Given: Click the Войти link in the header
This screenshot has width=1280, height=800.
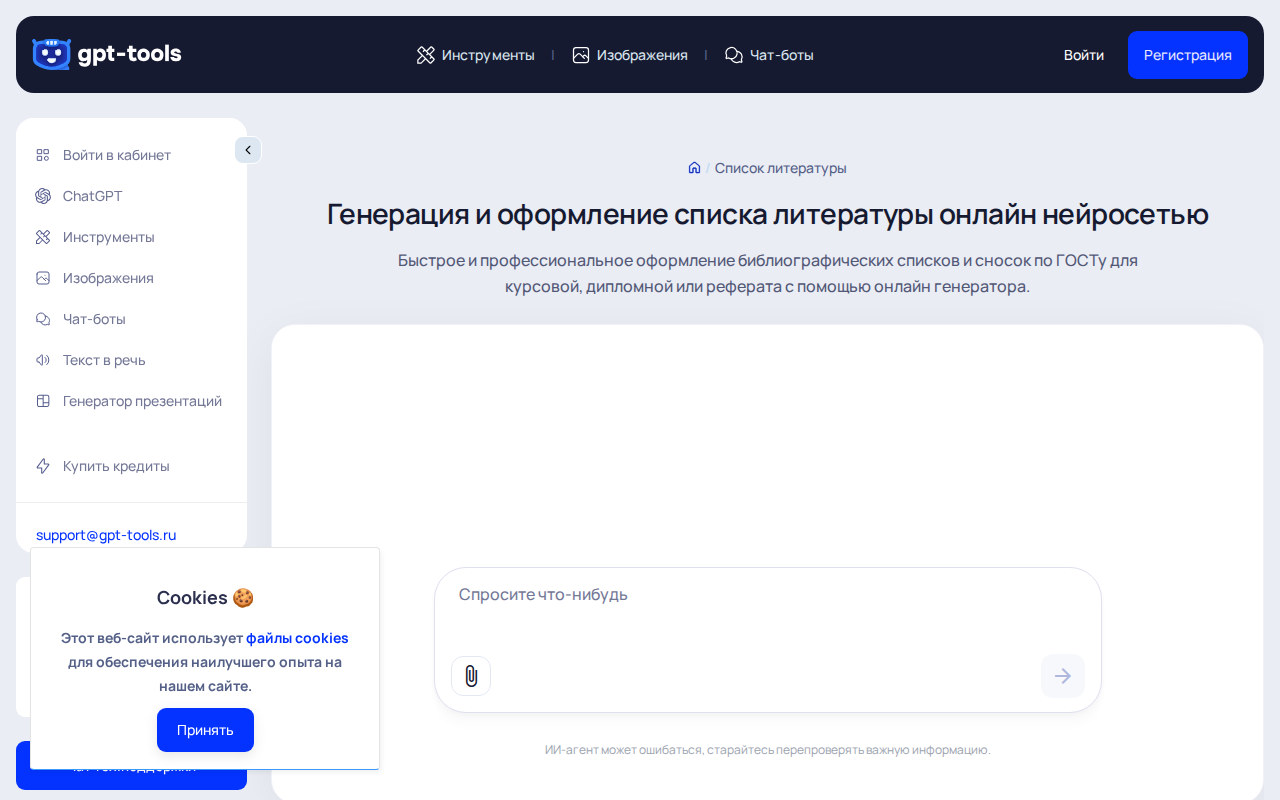Looking at the screenshot, I should click(x=1084, y=55).
